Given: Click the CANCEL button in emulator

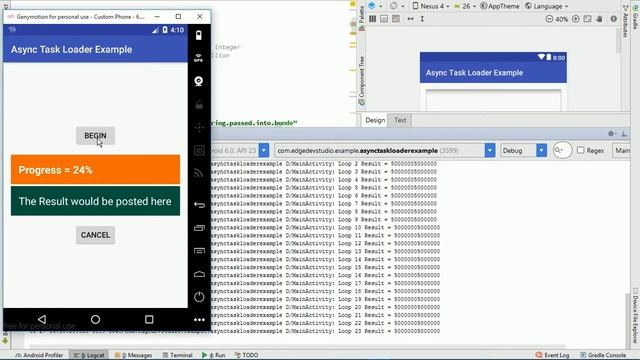Looking at the screenshot, I should point(95,235).
